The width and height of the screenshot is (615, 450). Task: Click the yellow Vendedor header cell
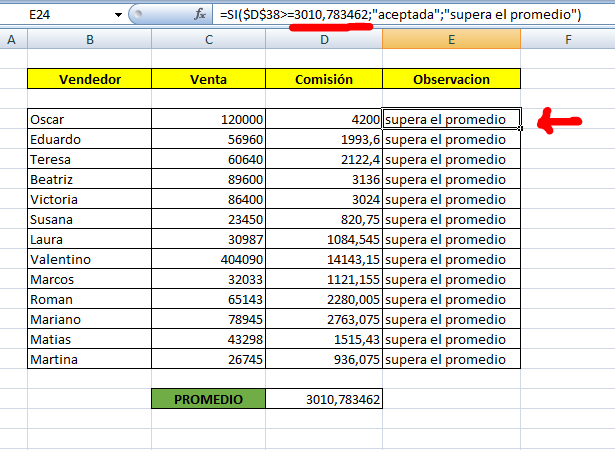click(x=89, y=79)
